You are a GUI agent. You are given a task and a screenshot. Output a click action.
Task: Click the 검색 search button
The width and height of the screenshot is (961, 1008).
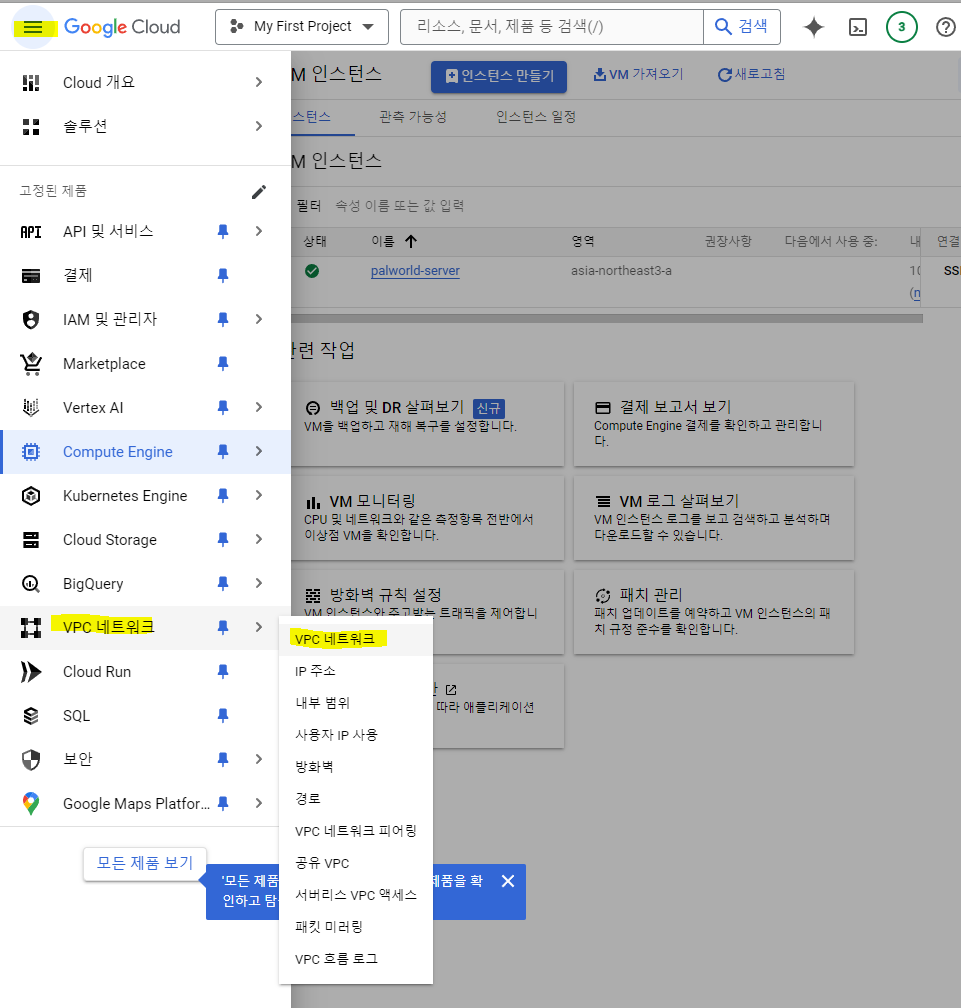coord(742,27)
